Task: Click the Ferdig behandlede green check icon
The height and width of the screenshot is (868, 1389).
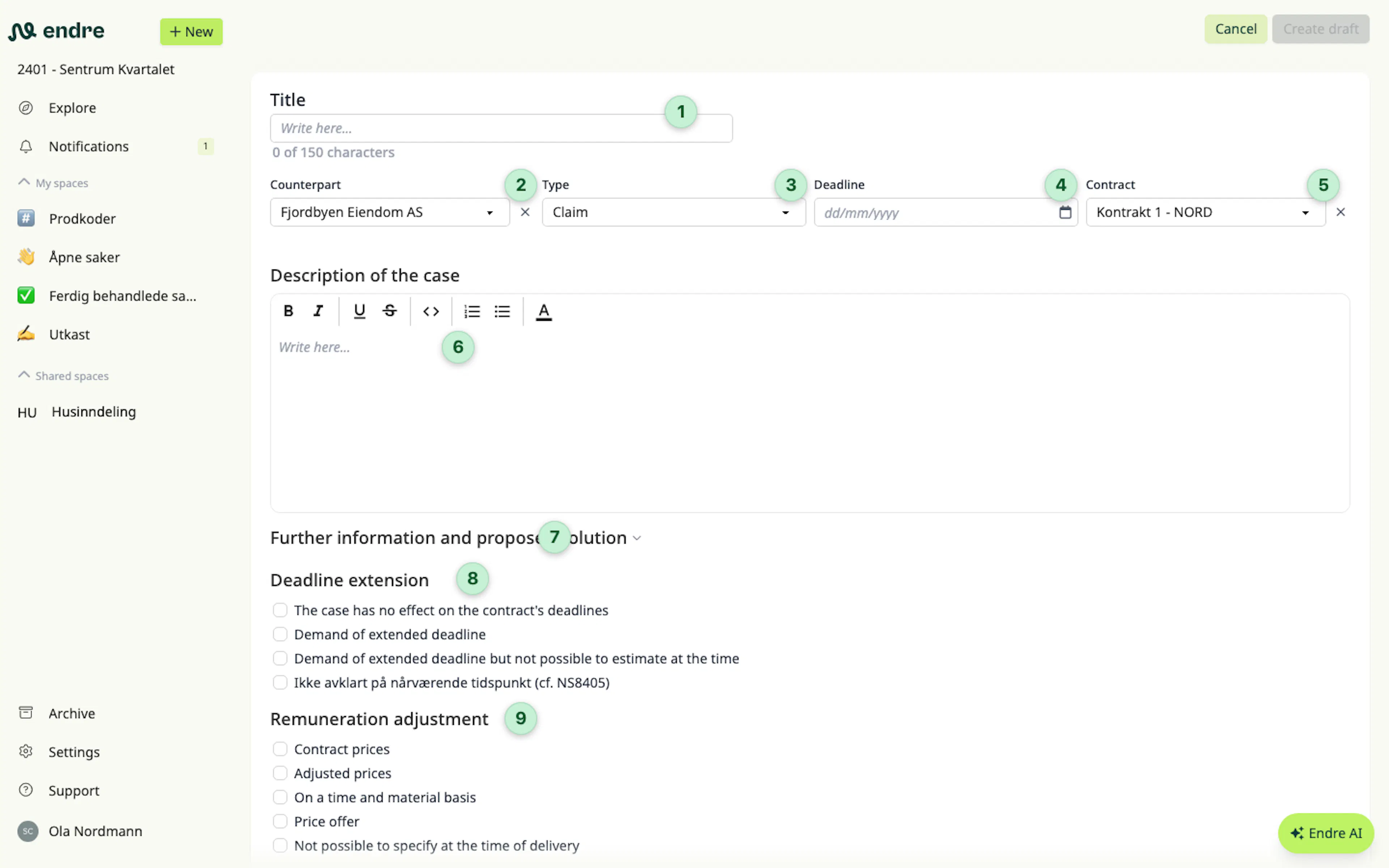Action: click(26, 295)
